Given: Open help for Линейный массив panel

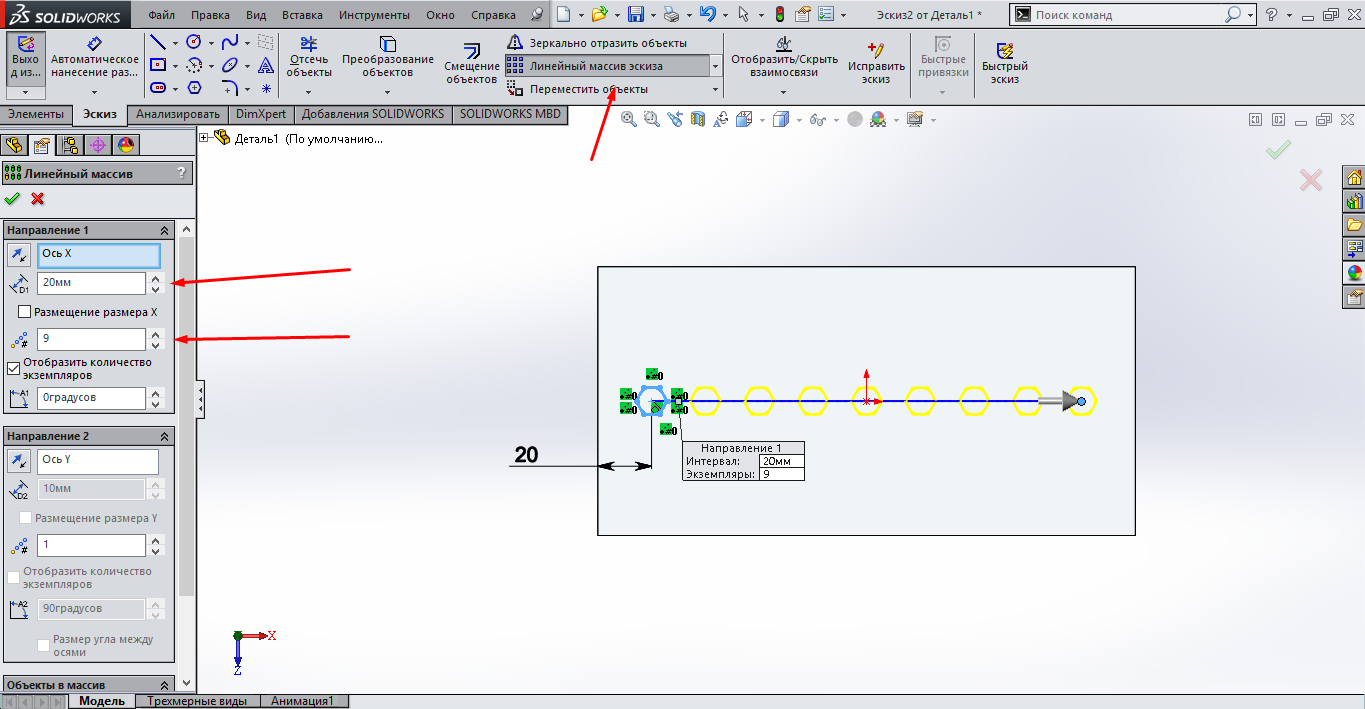Looking at the screenshot, I should coord(181,173).
